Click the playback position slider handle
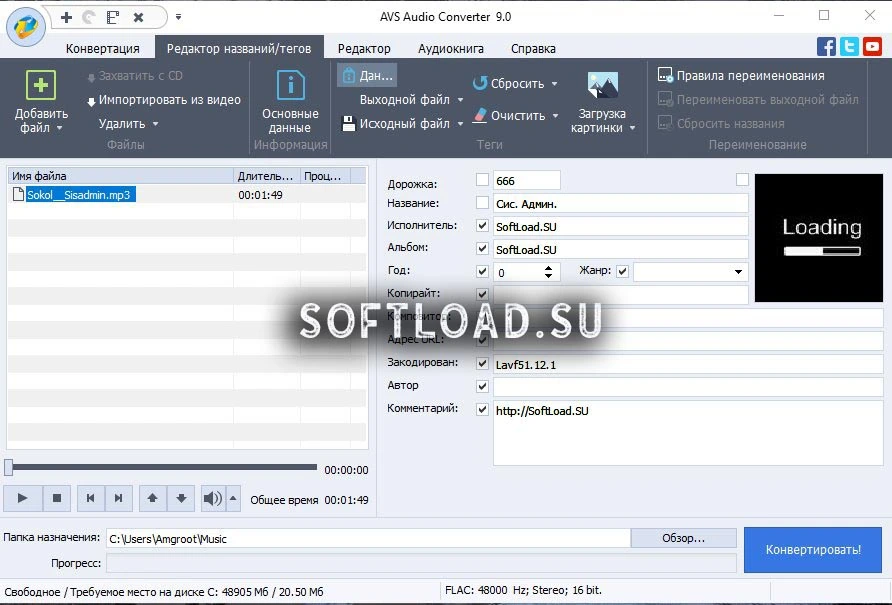This screenshot has height=605, width=892. pos(9,467)
